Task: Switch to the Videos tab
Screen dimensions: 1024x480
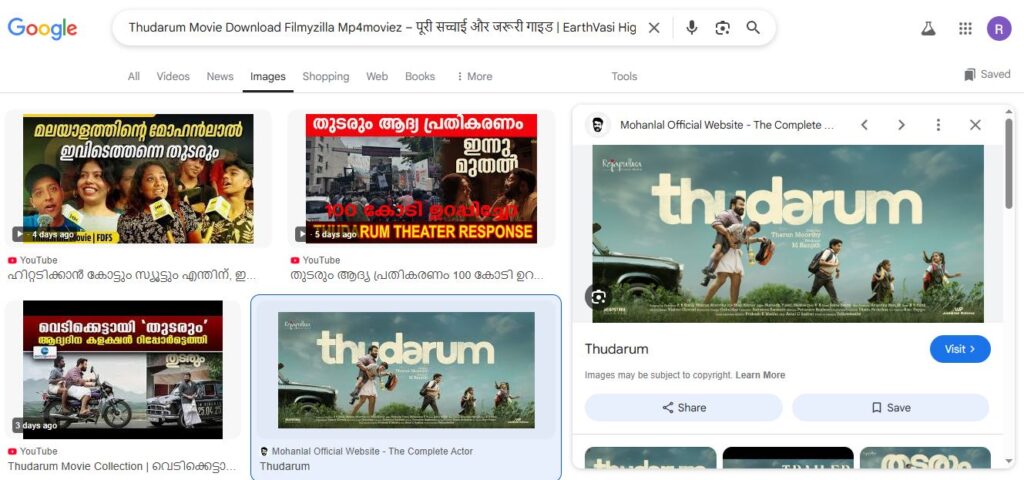Action: click(x=173, y=76)
